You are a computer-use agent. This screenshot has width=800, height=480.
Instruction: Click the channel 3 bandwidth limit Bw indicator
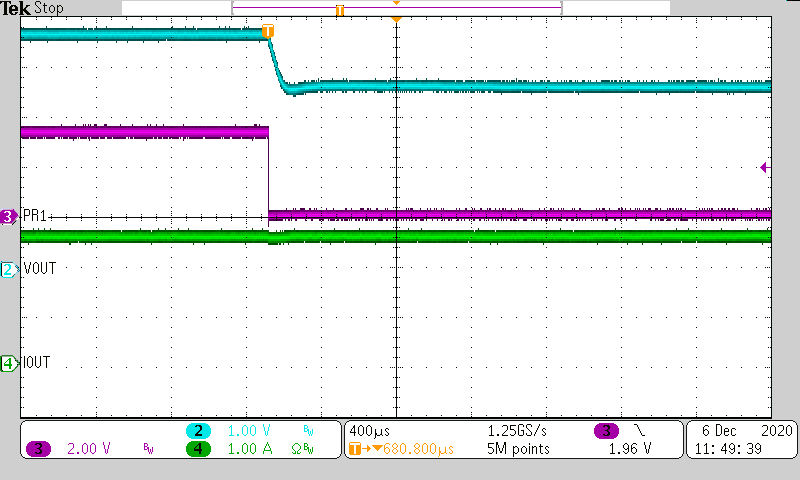148,449
